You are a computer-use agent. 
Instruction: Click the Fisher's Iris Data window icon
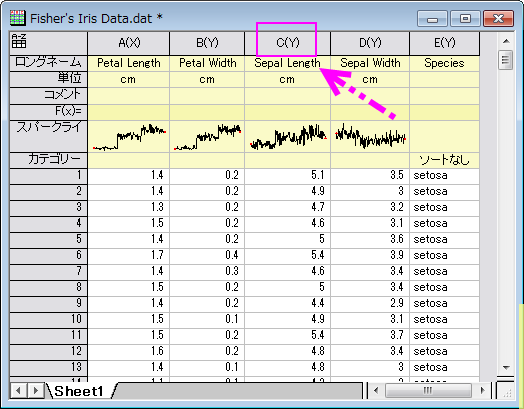coord(17,18)
